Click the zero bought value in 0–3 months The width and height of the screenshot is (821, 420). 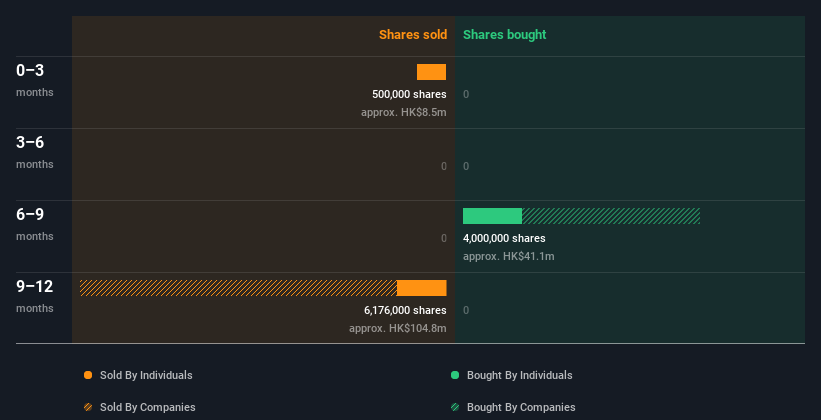[466, 94]
